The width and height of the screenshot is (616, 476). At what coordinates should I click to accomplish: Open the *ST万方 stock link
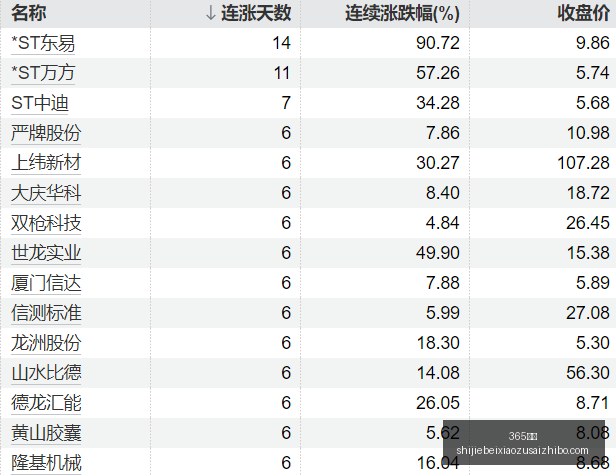pyautogui.click(x=43, y=73)
